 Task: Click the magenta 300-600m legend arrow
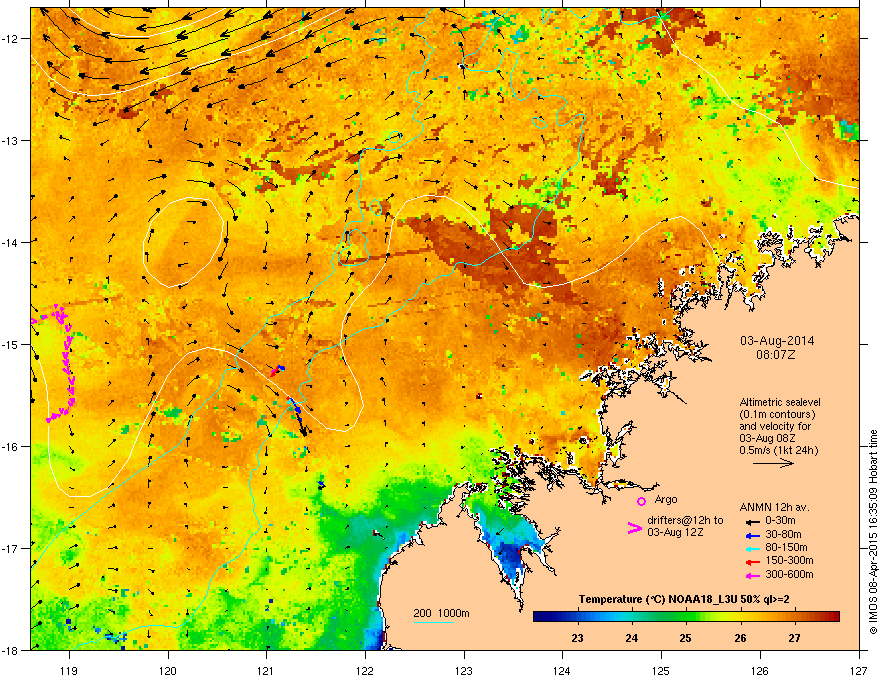753,575
